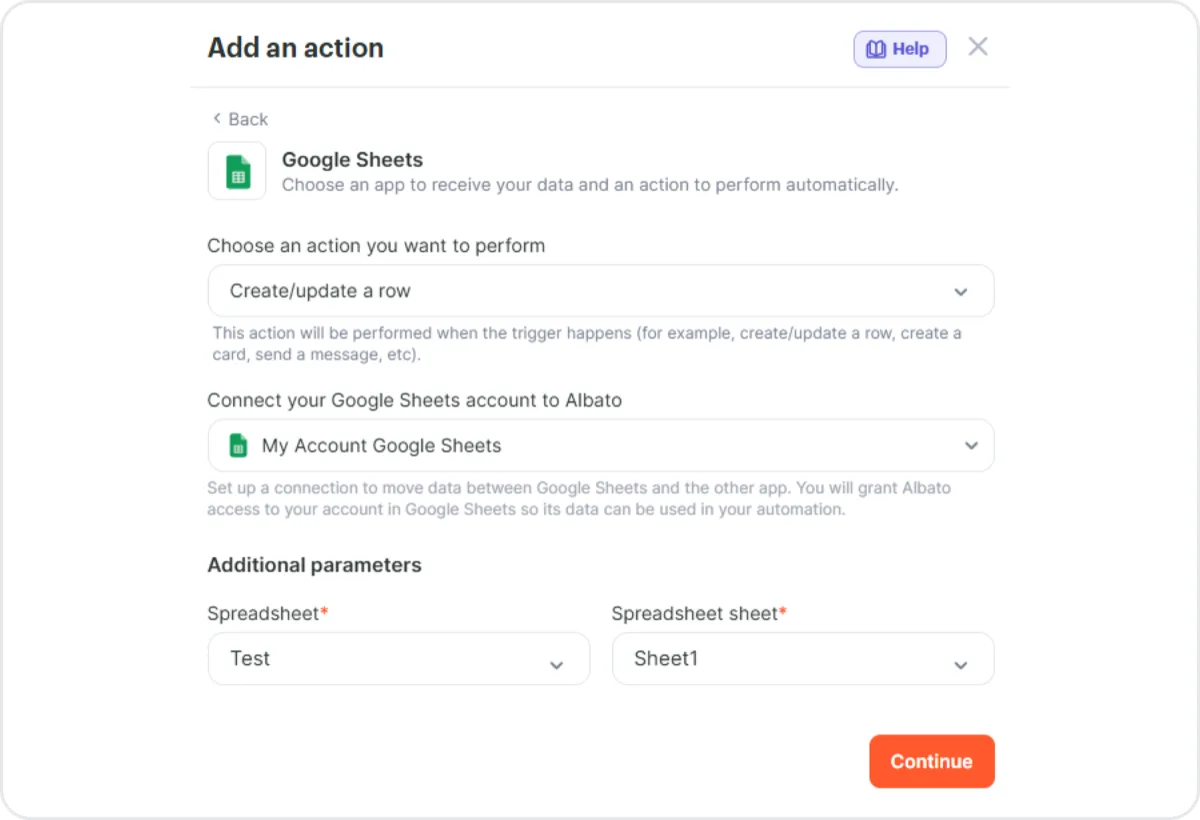Open the My Account Google Sheets dropdown
Image resolution: width=1200 pixels, height=820 pixels.
(x=601, y=445)
